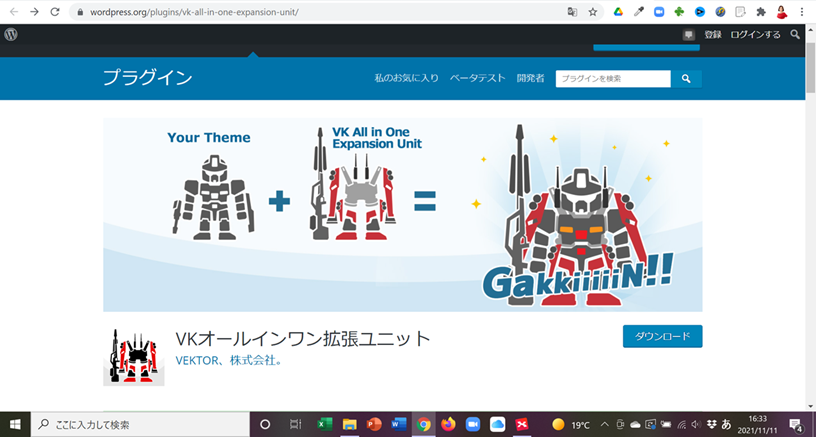Open Firefox from the taskbar

pos(448,425)
